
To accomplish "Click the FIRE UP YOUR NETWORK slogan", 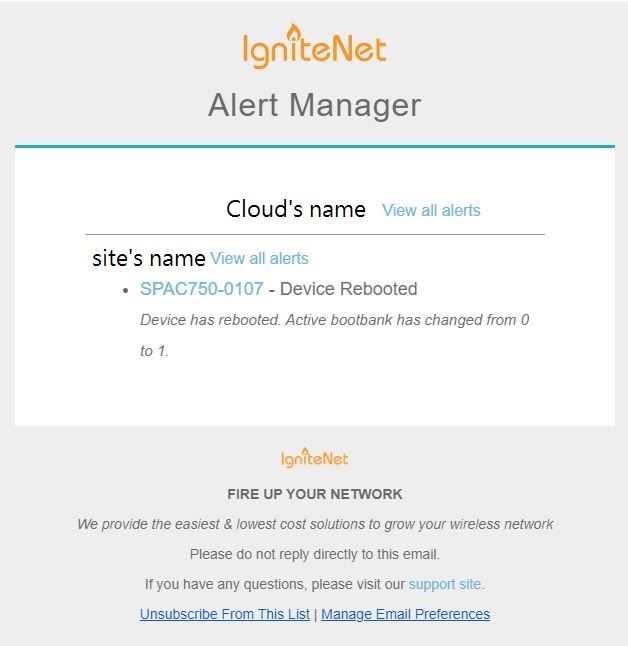I will 314,494.
